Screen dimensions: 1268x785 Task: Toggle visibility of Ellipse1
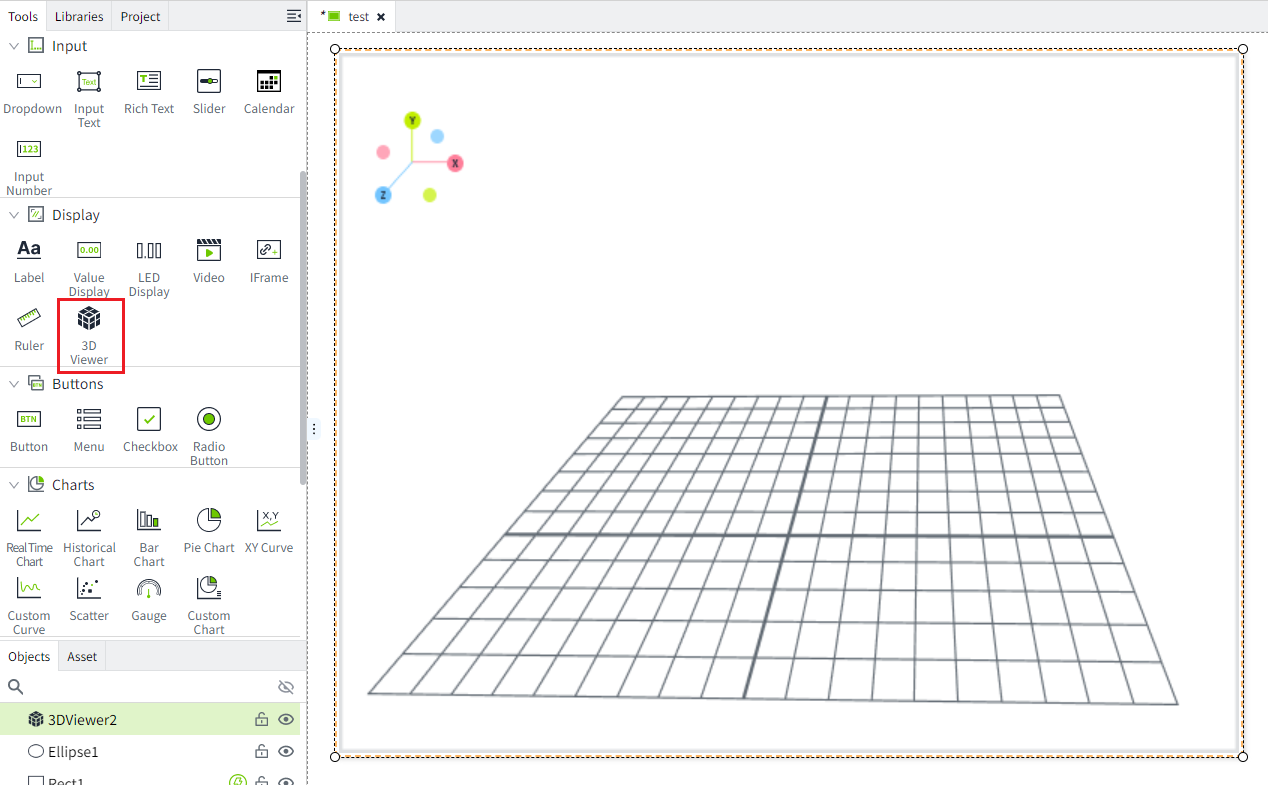286,752
